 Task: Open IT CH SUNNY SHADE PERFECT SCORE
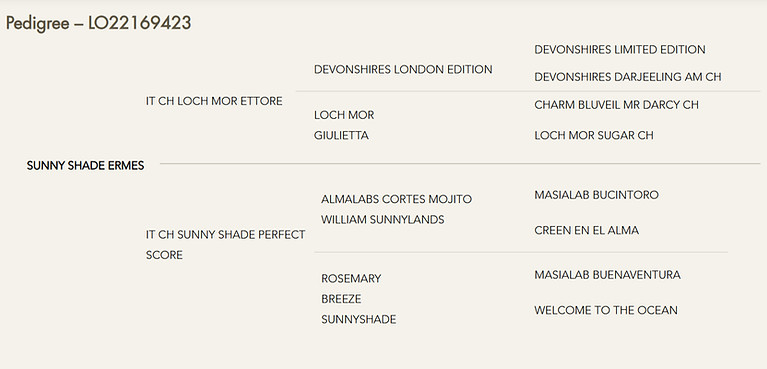(226, 245)
